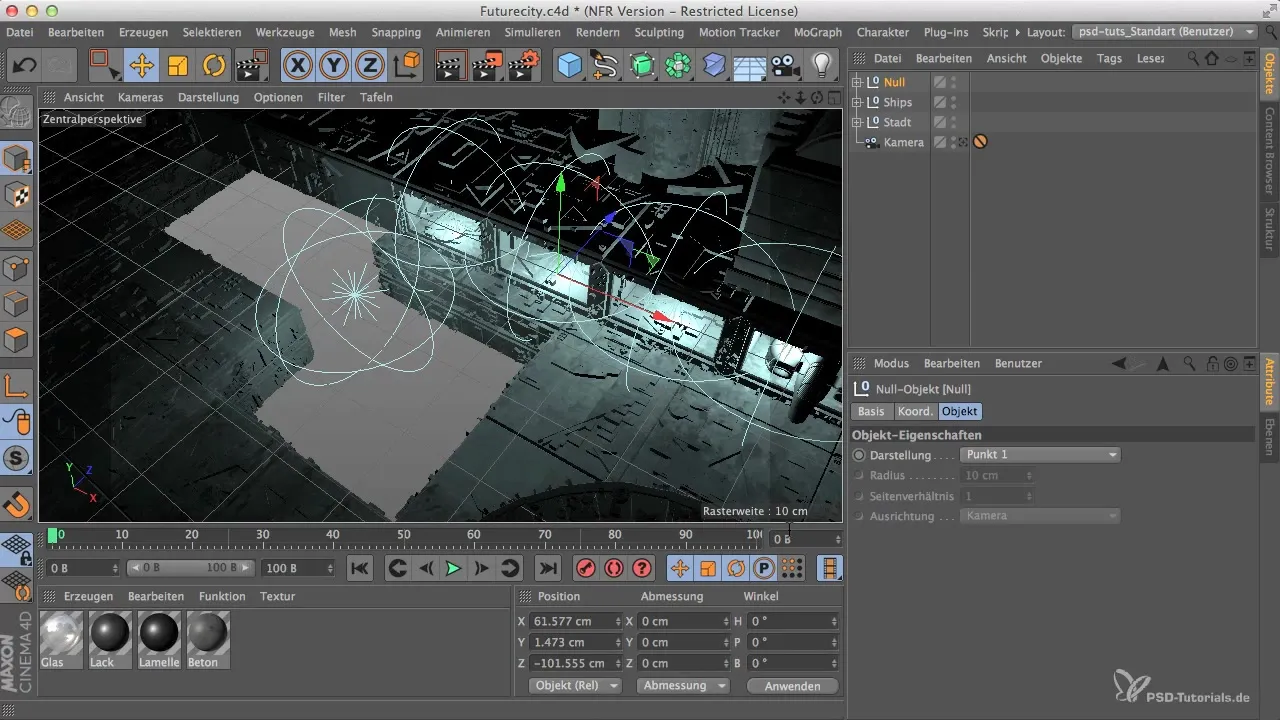The height and width of the screenshot is (720, 1280).
Task: Select the texture mode checkerboard icon
Action: (x=17, y=194)
